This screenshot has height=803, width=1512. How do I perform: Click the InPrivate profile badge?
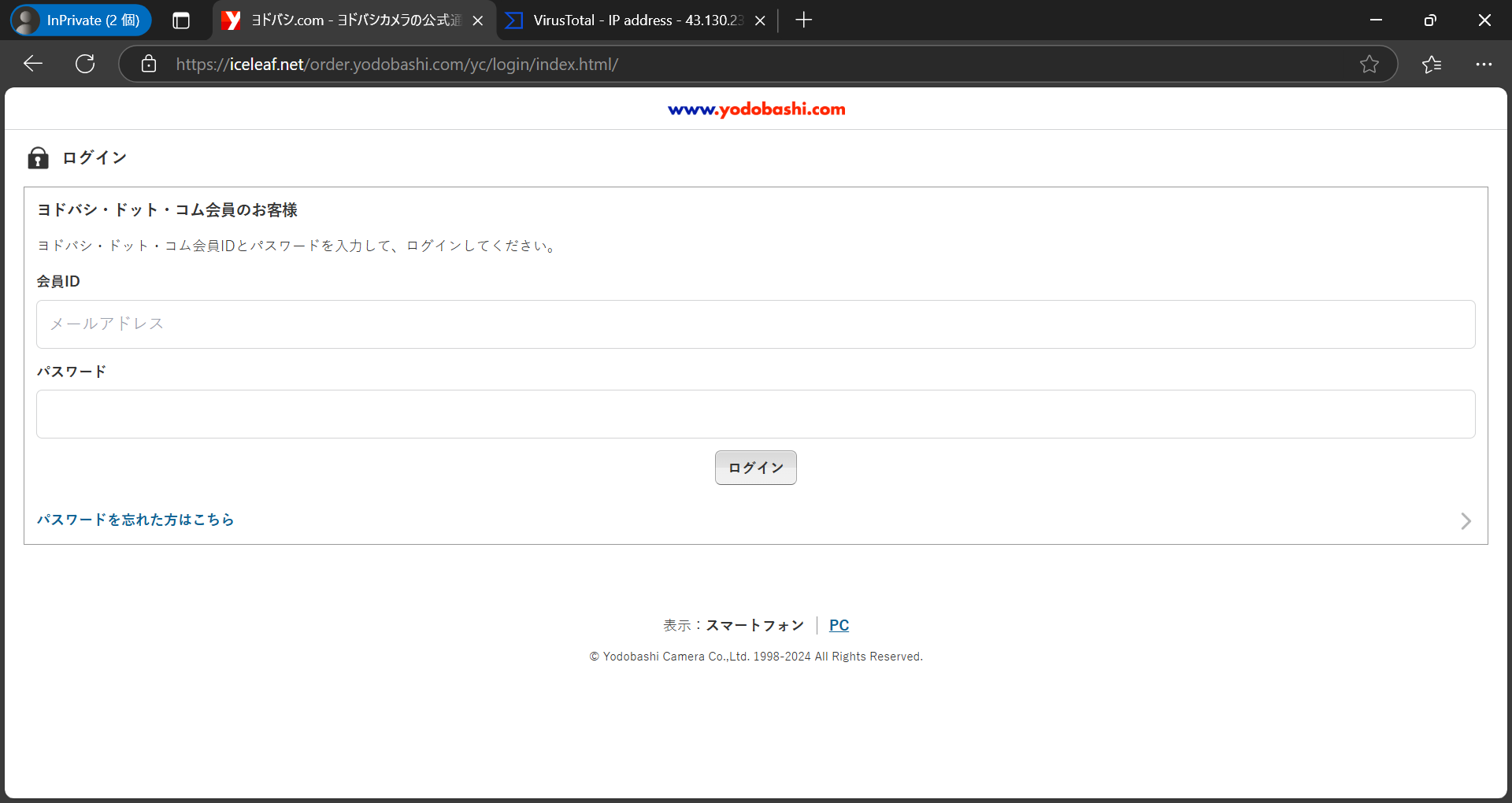click(x=80, y=20)
